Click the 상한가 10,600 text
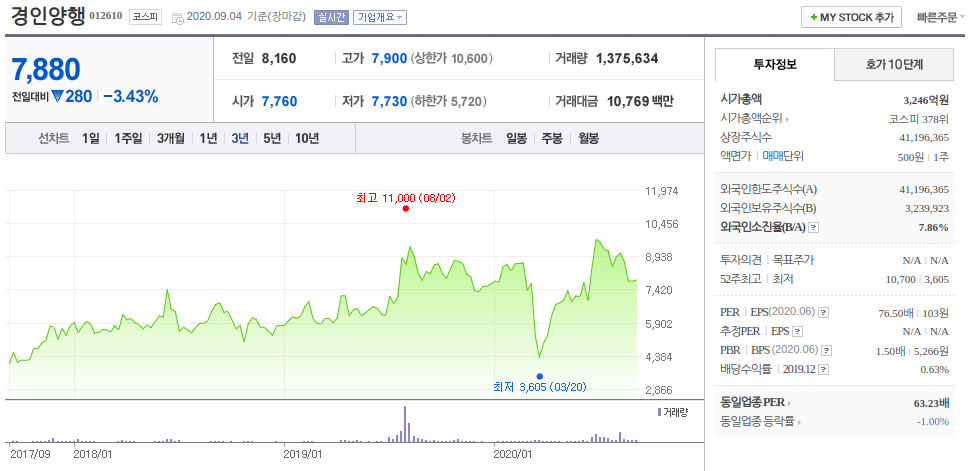This screenshot has height=471, width=971. (451, 59)
